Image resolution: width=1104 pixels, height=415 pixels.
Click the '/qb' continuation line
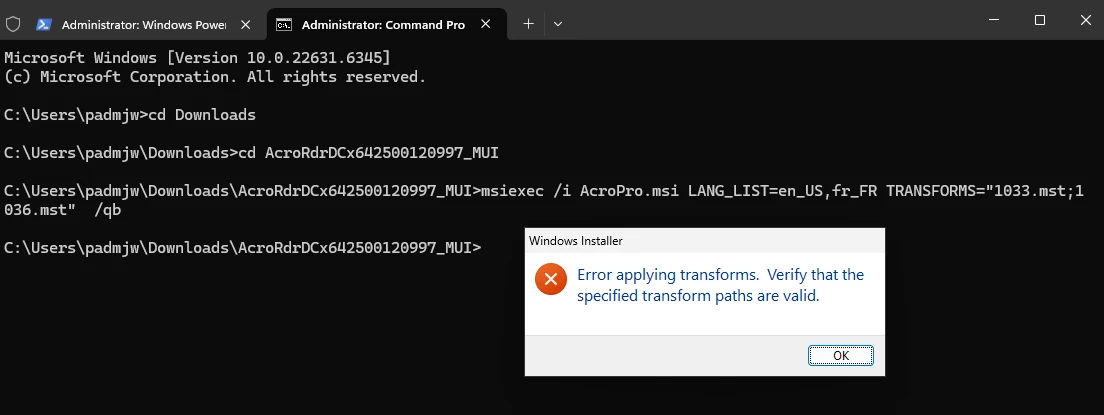(x=62, y=210)
